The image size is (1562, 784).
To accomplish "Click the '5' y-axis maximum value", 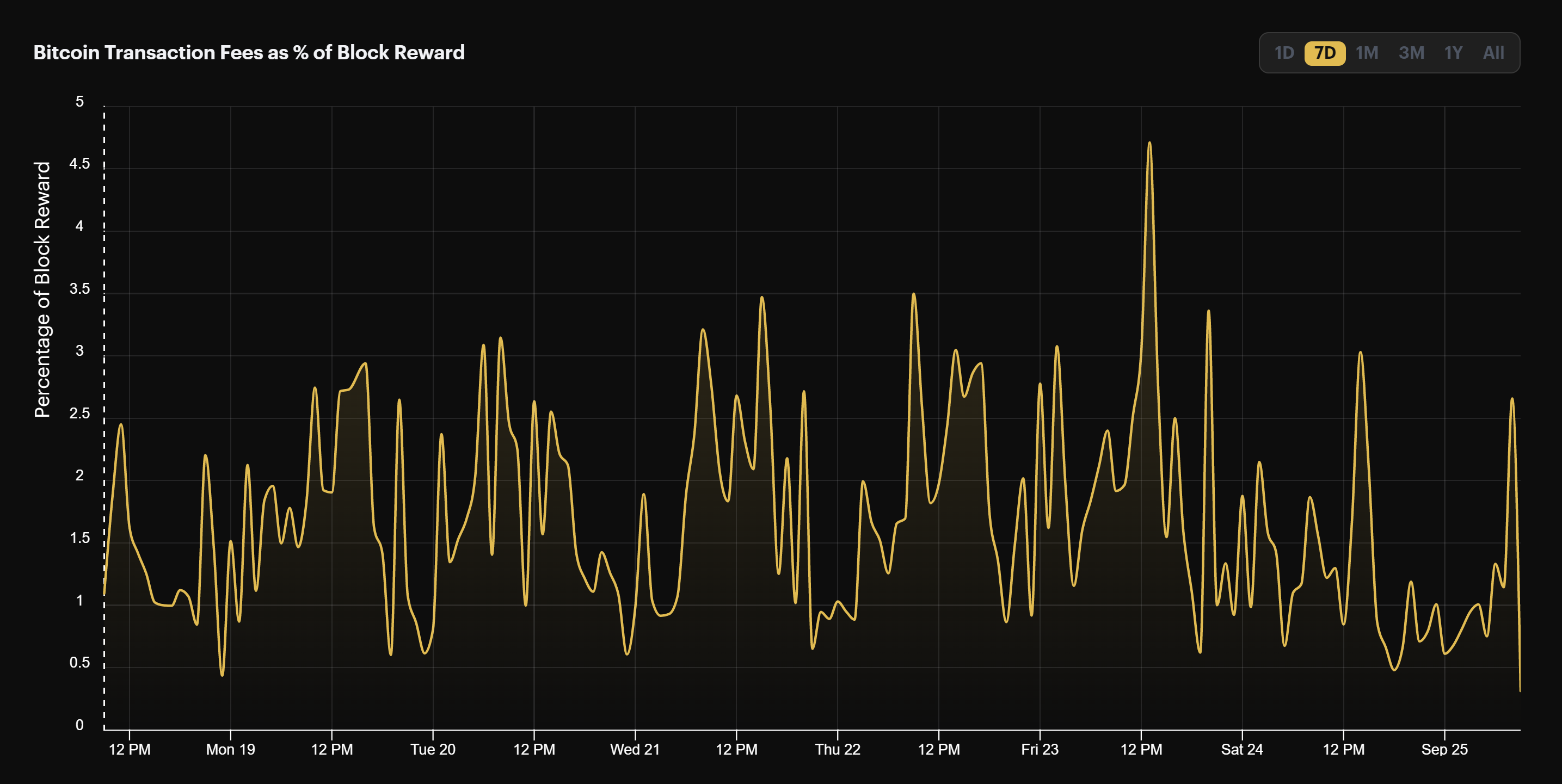I will pyautogui.click(x=79, y=101).
